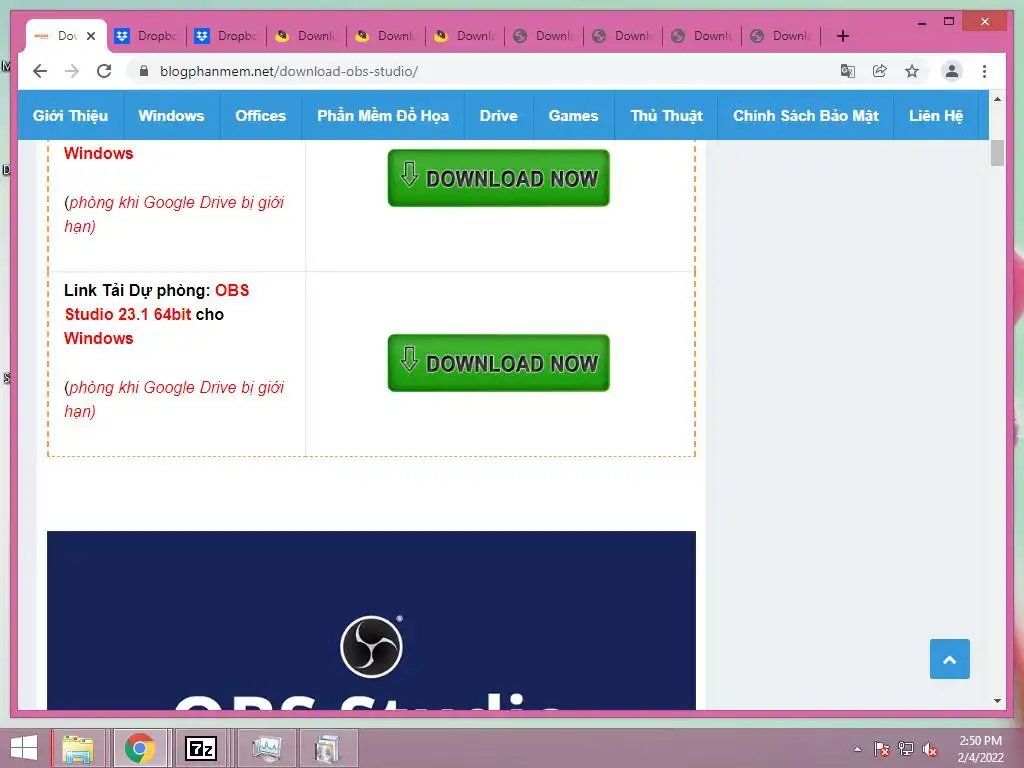
Task: Open the Chrome profile avatar
Action: coord(952,71)
